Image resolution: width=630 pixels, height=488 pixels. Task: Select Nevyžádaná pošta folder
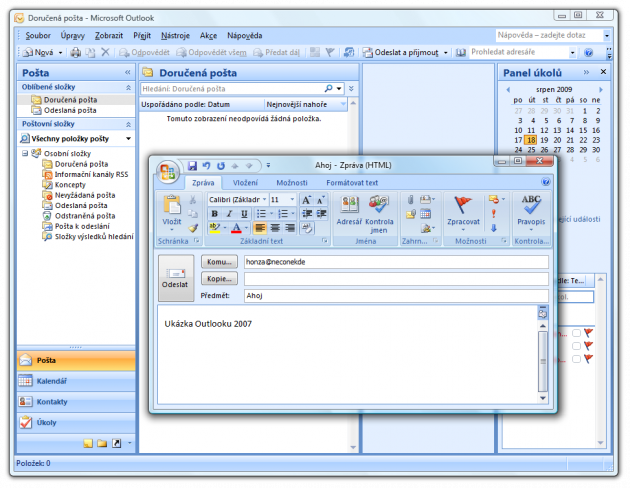tap(85, 195)
